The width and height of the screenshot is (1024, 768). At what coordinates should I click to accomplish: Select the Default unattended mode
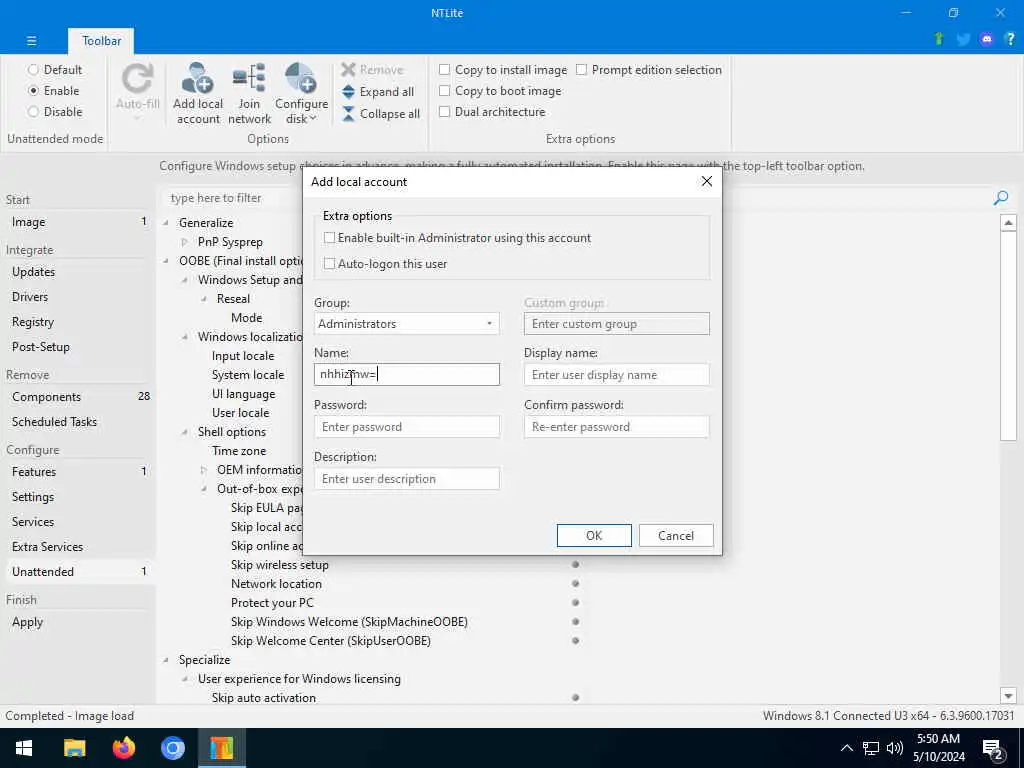point(55,69)
